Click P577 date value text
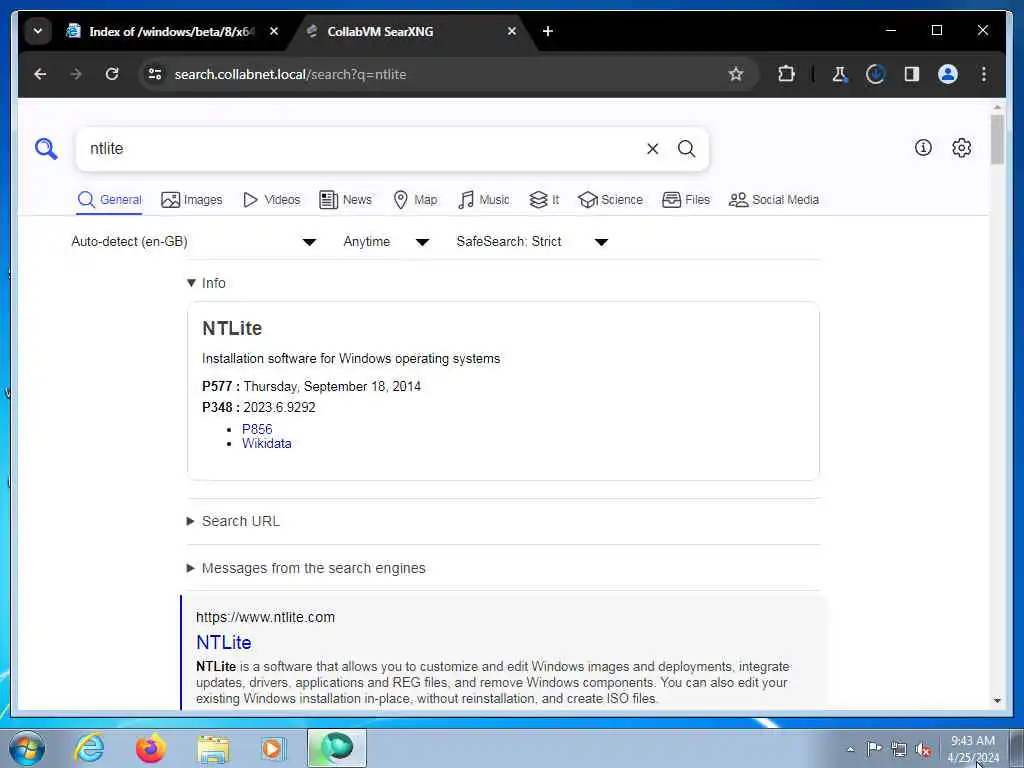Image resolution: width=1024 pixels, height=768 pixels. pos(332,387)
